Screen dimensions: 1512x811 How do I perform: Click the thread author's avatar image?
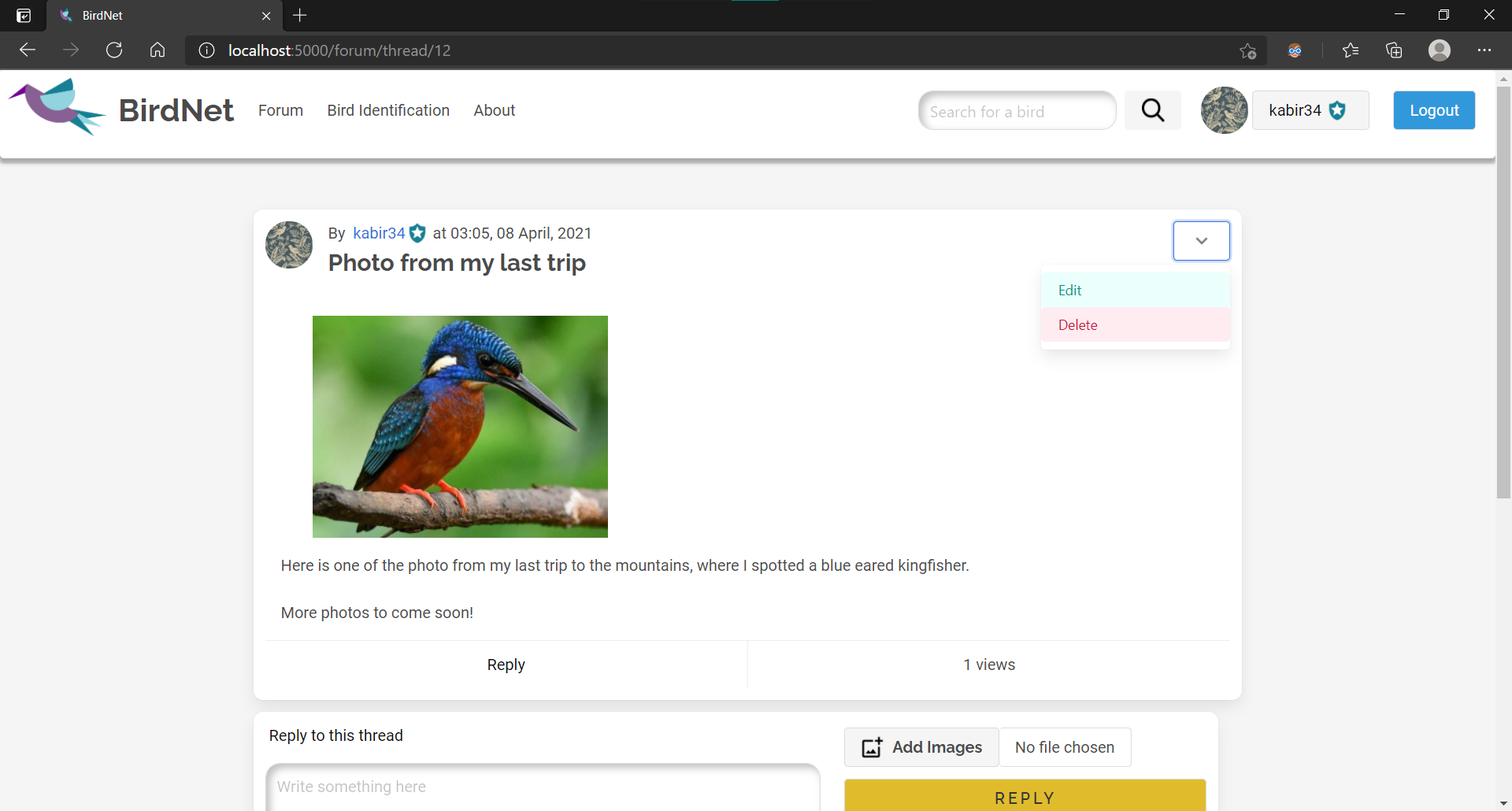click(288, 244)
